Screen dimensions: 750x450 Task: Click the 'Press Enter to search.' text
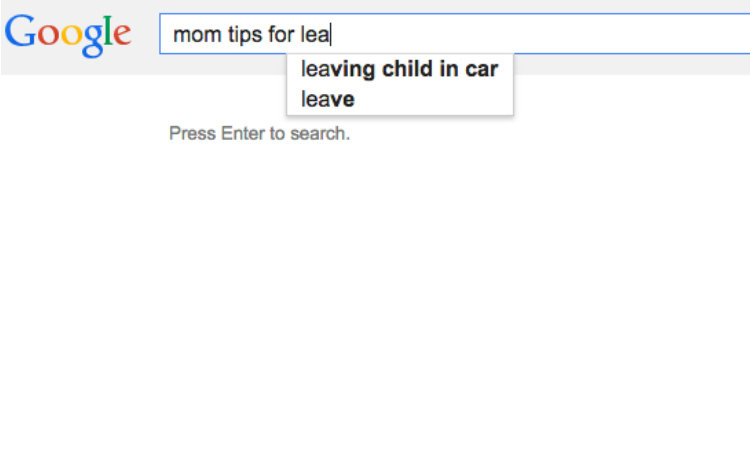[259, 133]
